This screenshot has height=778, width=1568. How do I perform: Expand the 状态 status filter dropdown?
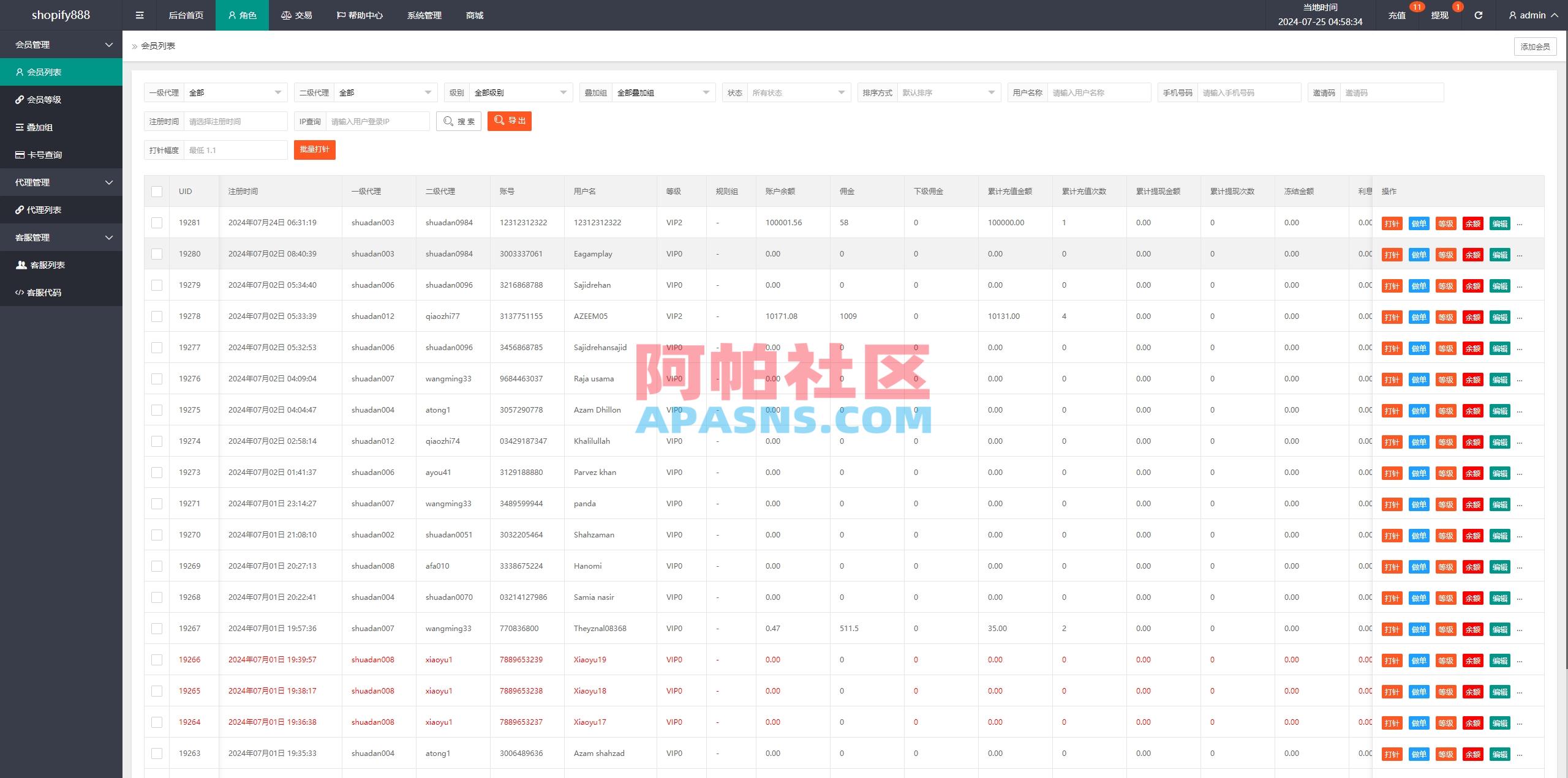(799, 92)
